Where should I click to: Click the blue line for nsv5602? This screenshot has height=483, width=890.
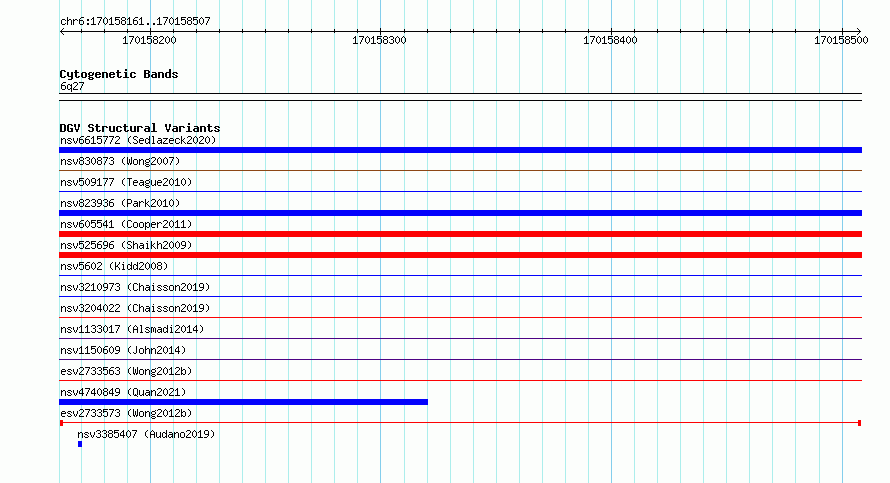tap(460, 275)
